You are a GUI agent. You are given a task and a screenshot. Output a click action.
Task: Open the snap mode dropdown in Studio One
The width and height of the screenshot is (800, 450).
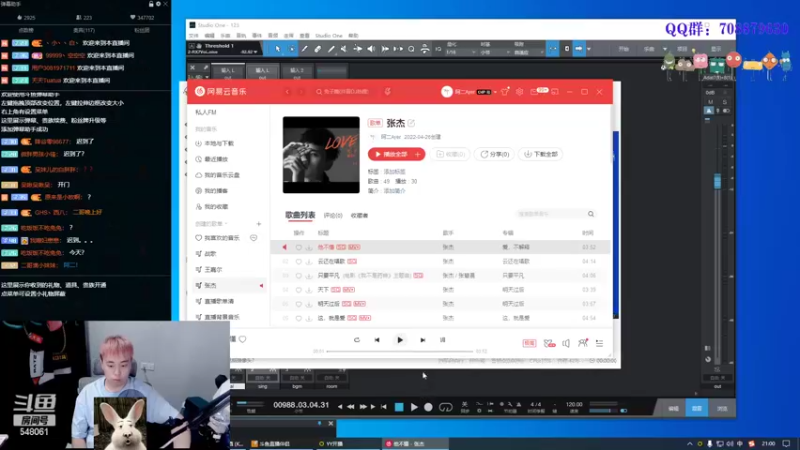pos(528,52)
